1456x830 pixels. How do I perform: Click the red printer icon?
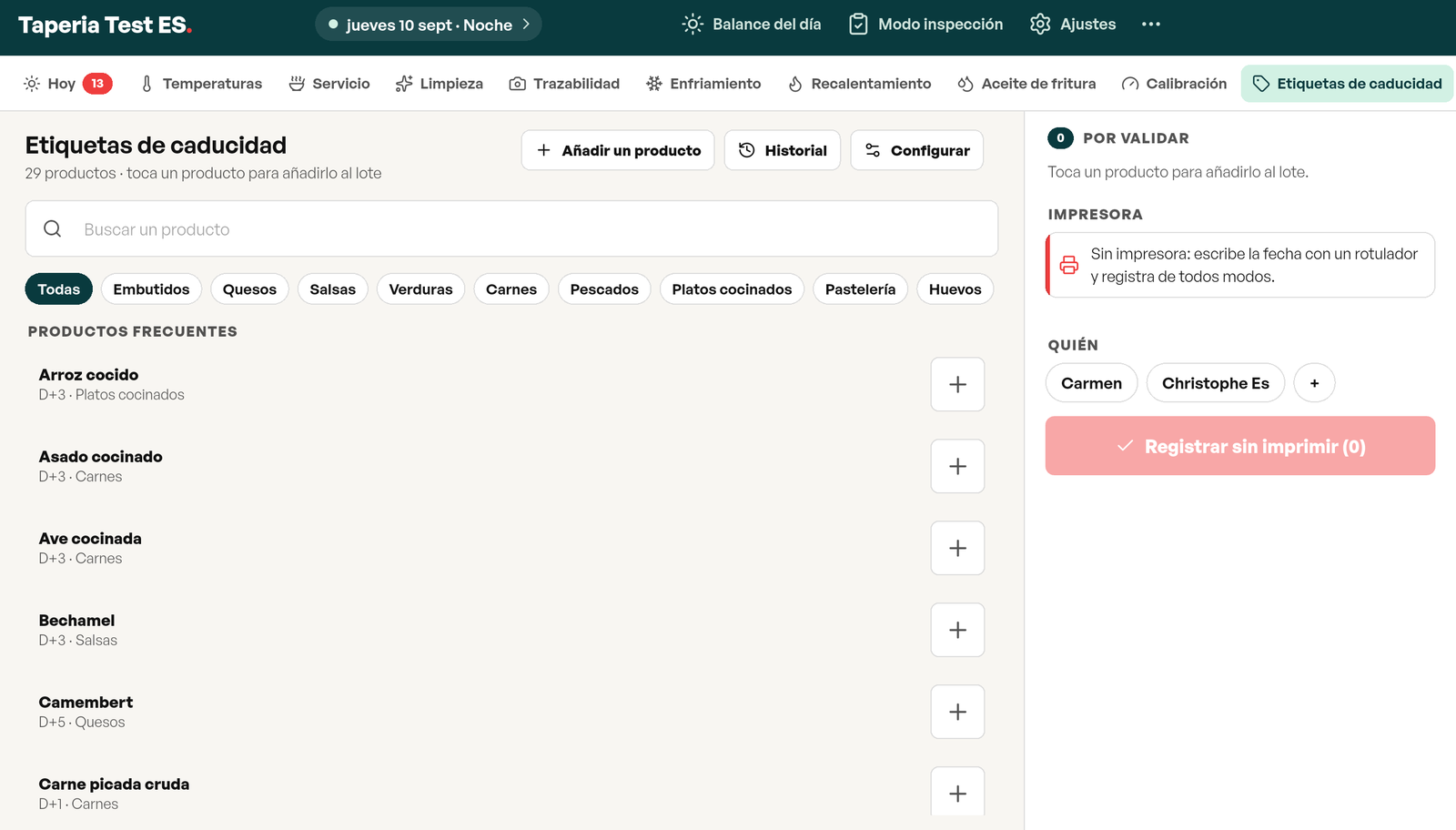tap(1069, 265)
